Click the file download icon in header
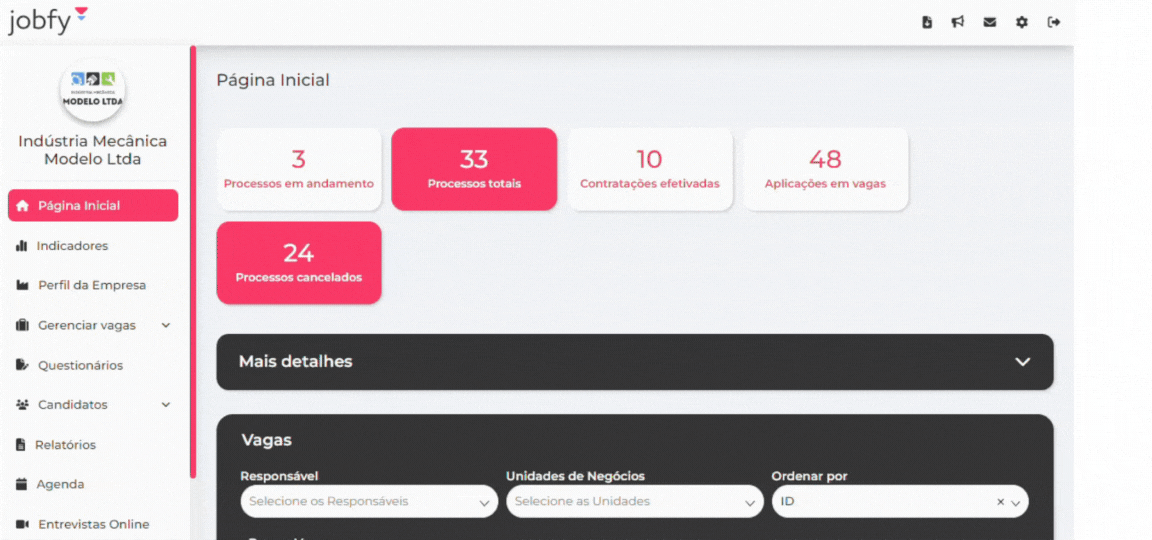This screenshot has width=1152, height=540. 927,22
